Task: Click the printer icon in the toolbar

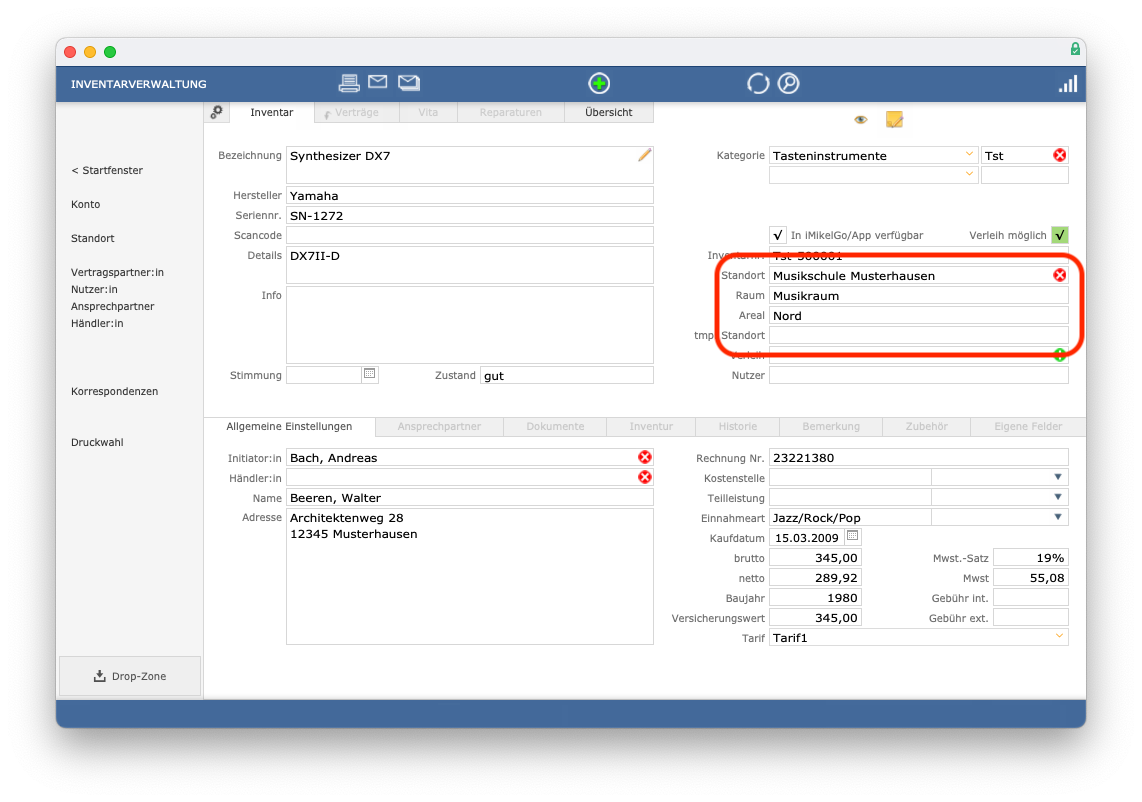Action: 349,84
